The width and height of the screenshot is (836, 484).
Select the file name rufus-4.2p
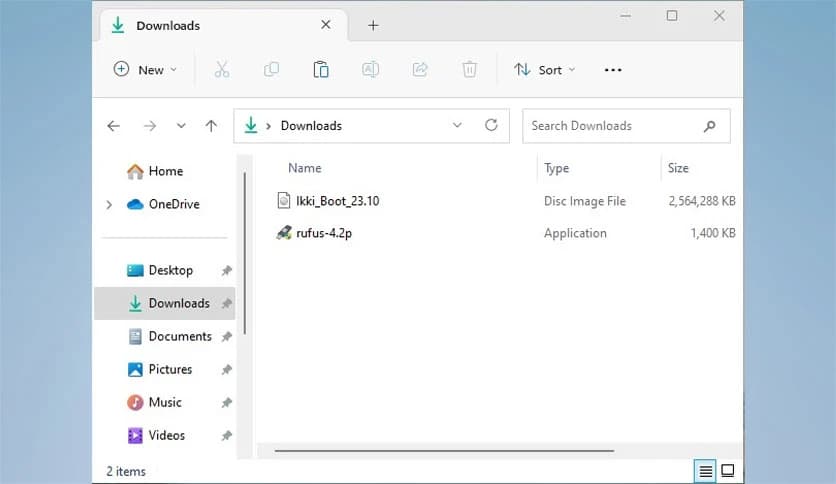click(324, 233)
